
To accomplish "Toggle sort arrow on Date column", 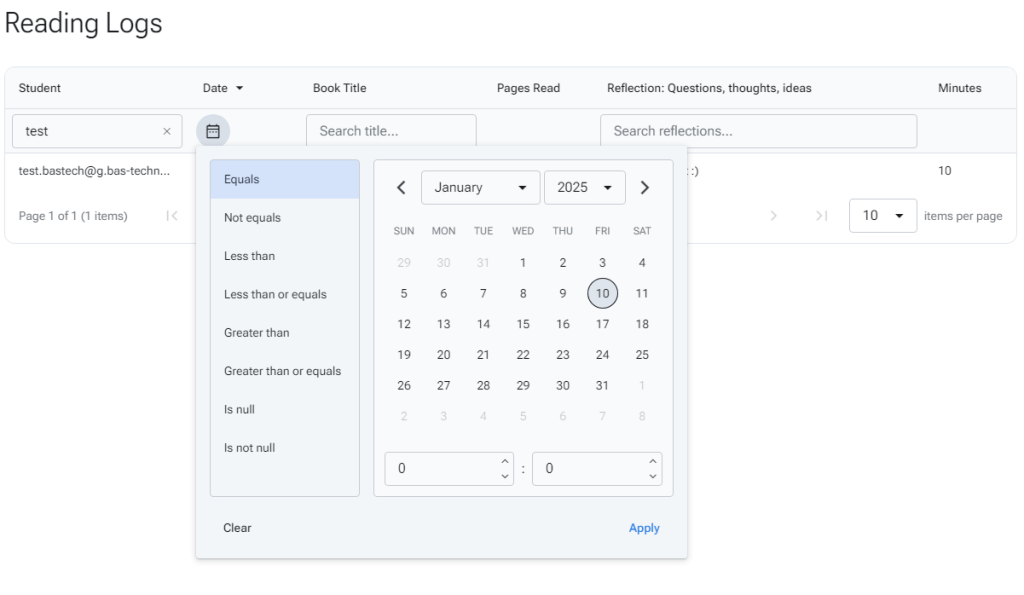I will (239, 89).
